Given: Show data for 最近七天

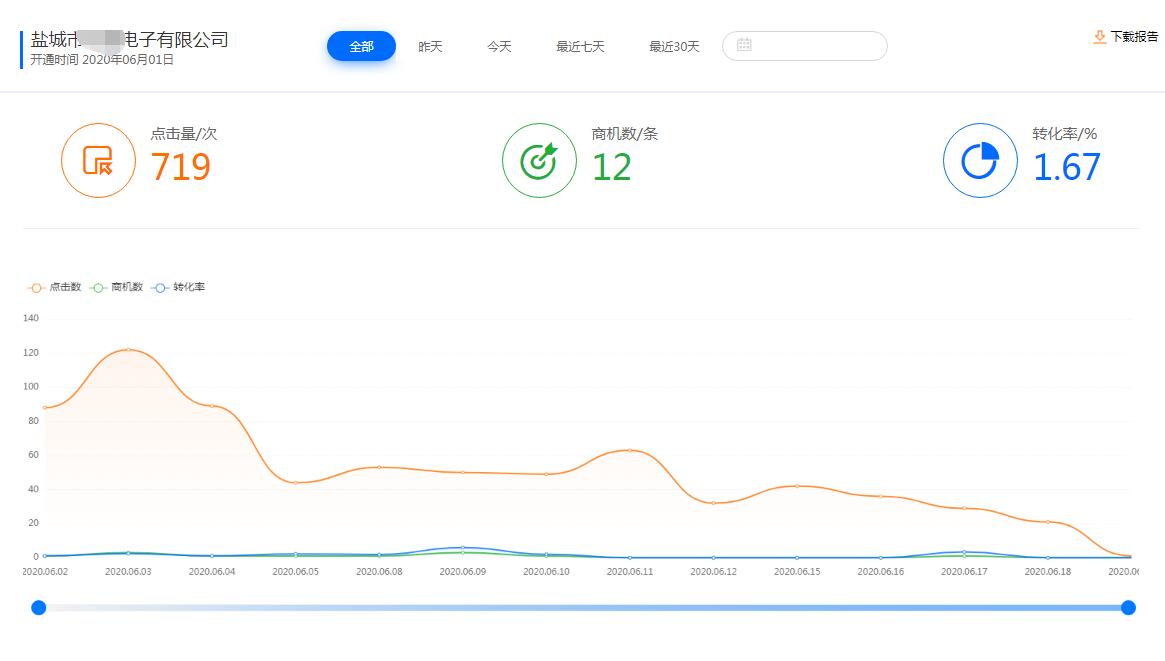Looking at the screenshot, I should (580, 46).
